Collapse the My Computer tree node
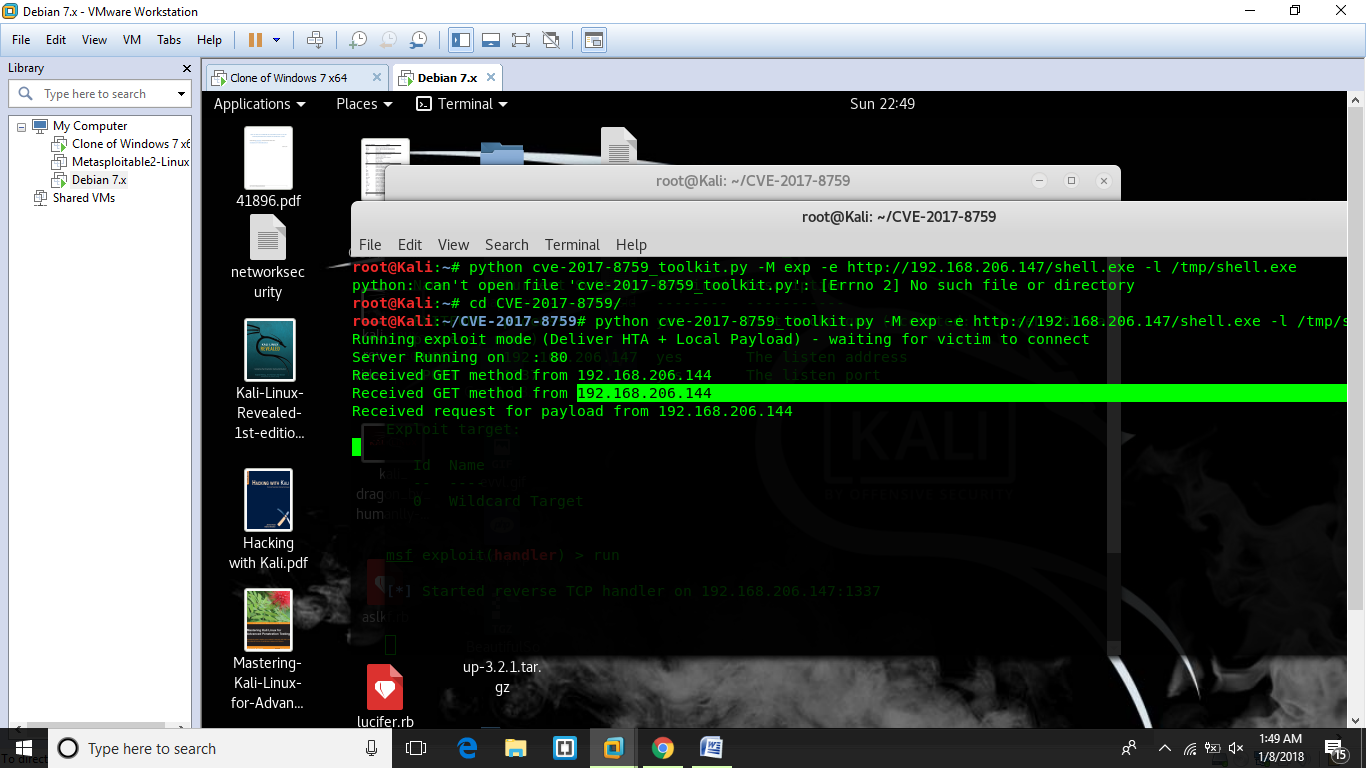Viewport: 1366px width, 768px height. tap(22, 126)
